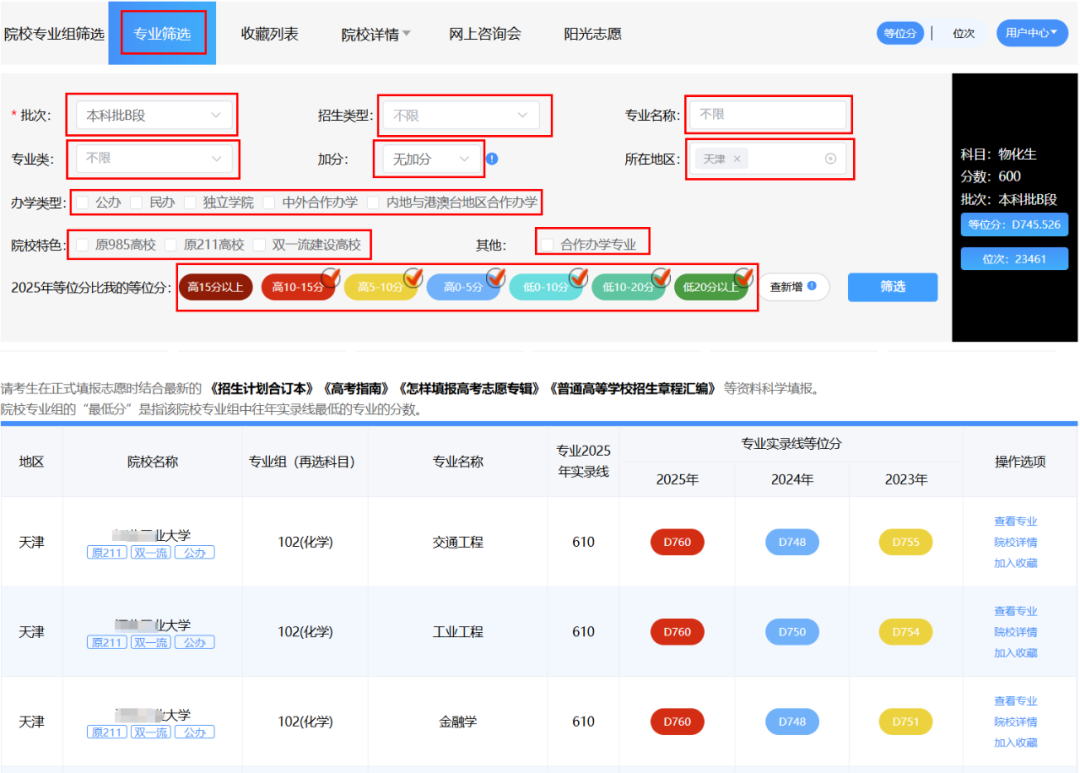The height and width of the screenshot is (773, 1080).
Task: Click 查看专业 in the 金融学 row
Action: (x=1015, y=701)
